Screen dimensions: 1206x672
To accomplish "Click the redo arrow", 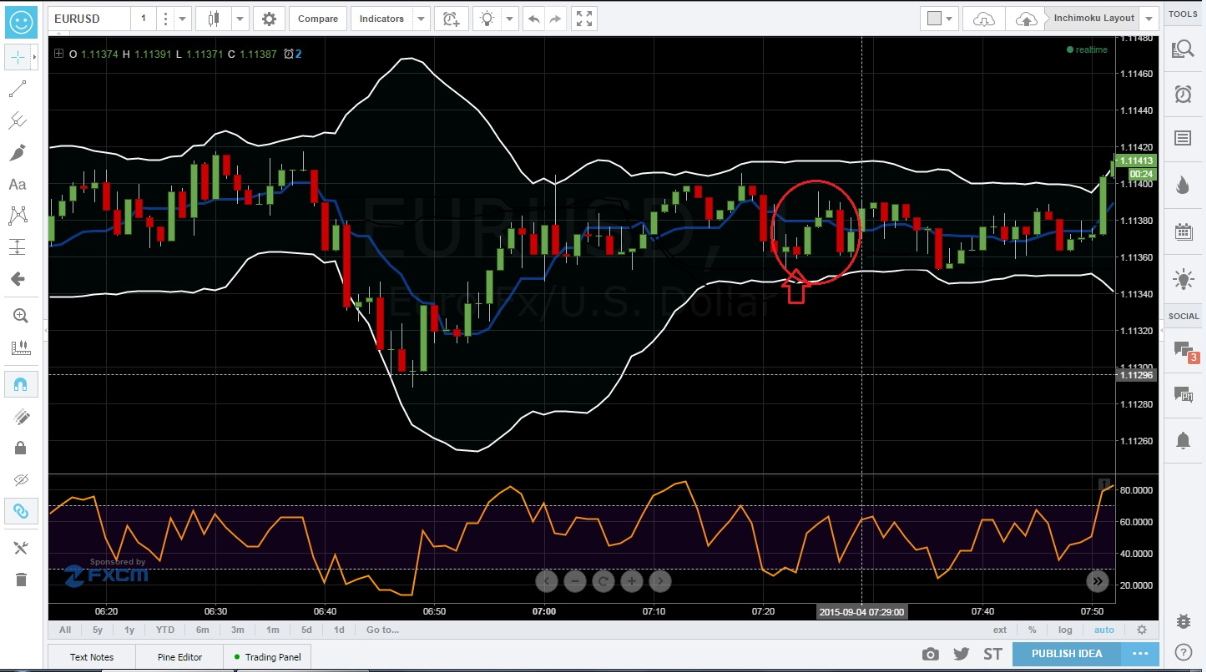I will click(557, 18).
